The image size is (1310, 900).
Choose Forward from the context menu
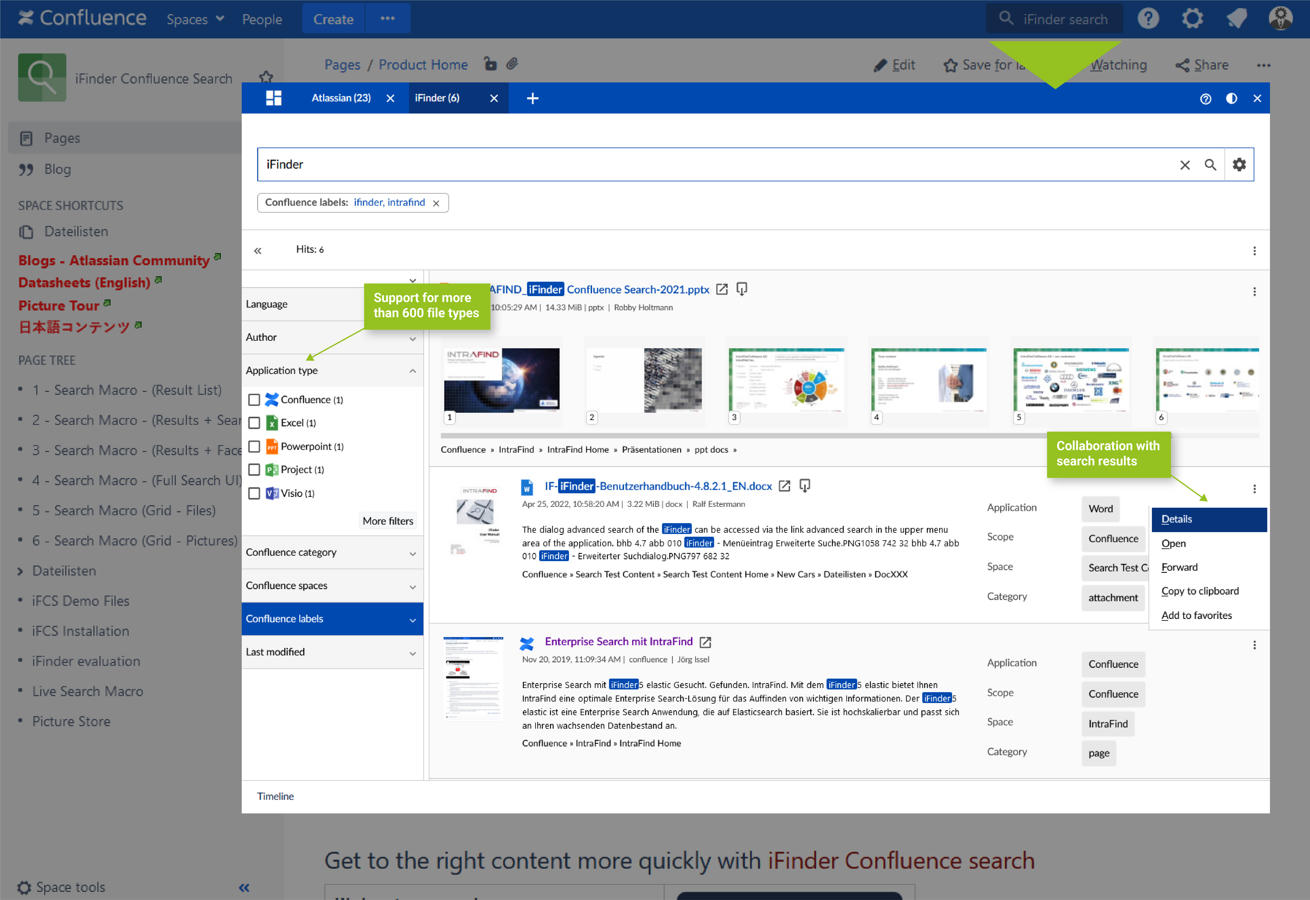click(x=1209, y=567)
